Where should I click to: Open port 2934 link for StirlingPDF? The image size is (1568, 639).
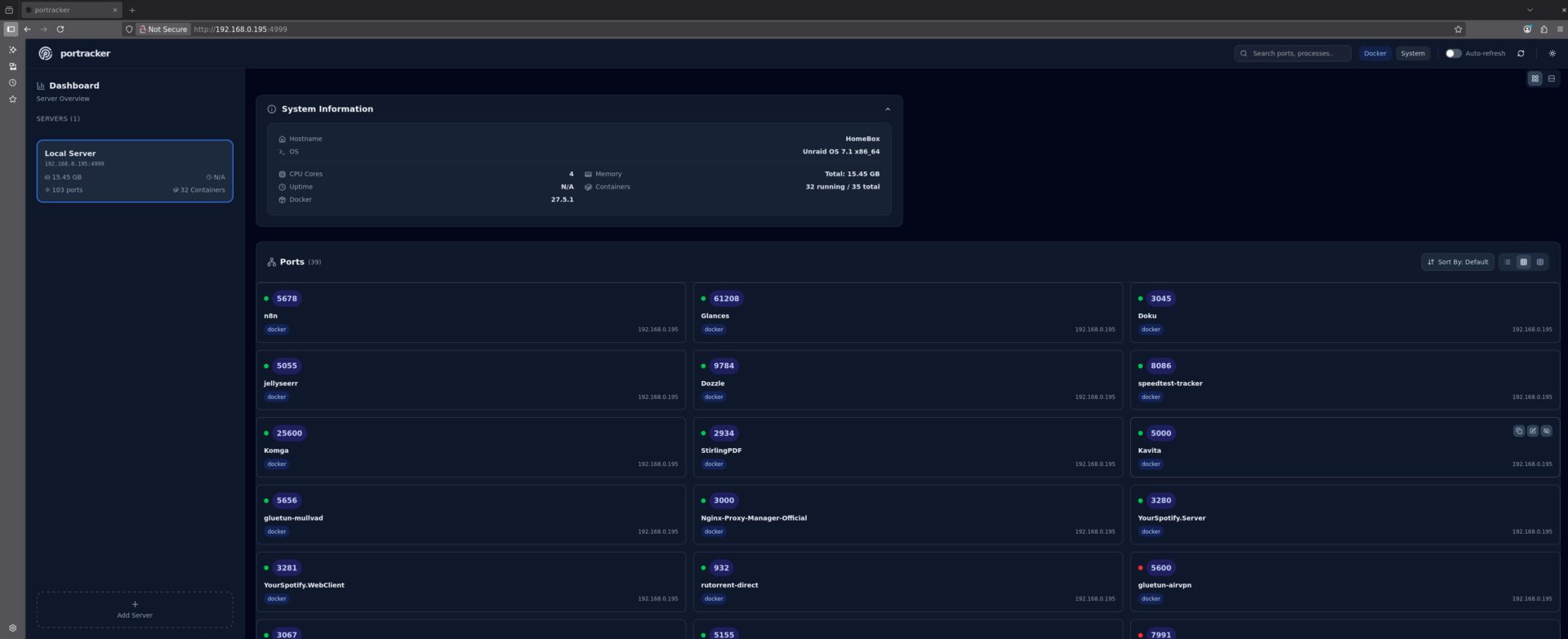tap(724, 433)
